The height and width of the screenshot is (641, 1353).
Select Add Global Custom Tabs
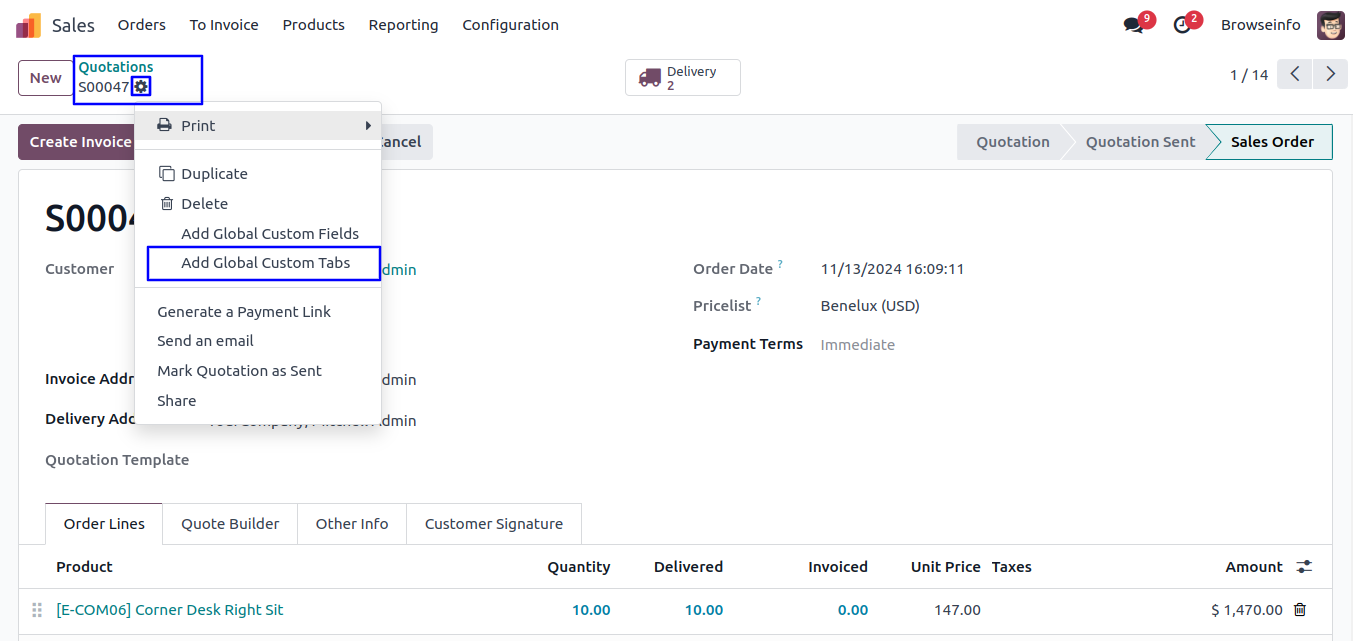click(265, 263)
